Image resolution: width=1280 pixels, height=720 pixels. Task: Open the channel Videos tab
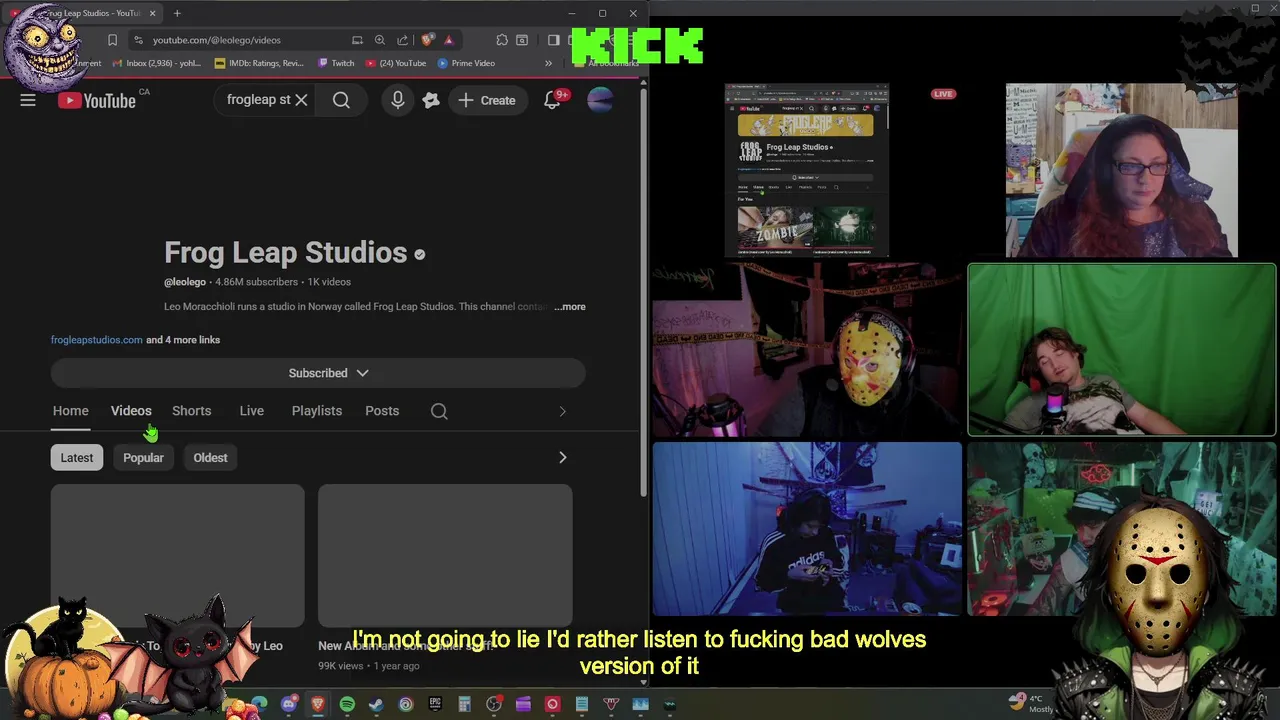pyautogui.click(x=131, y=411)
